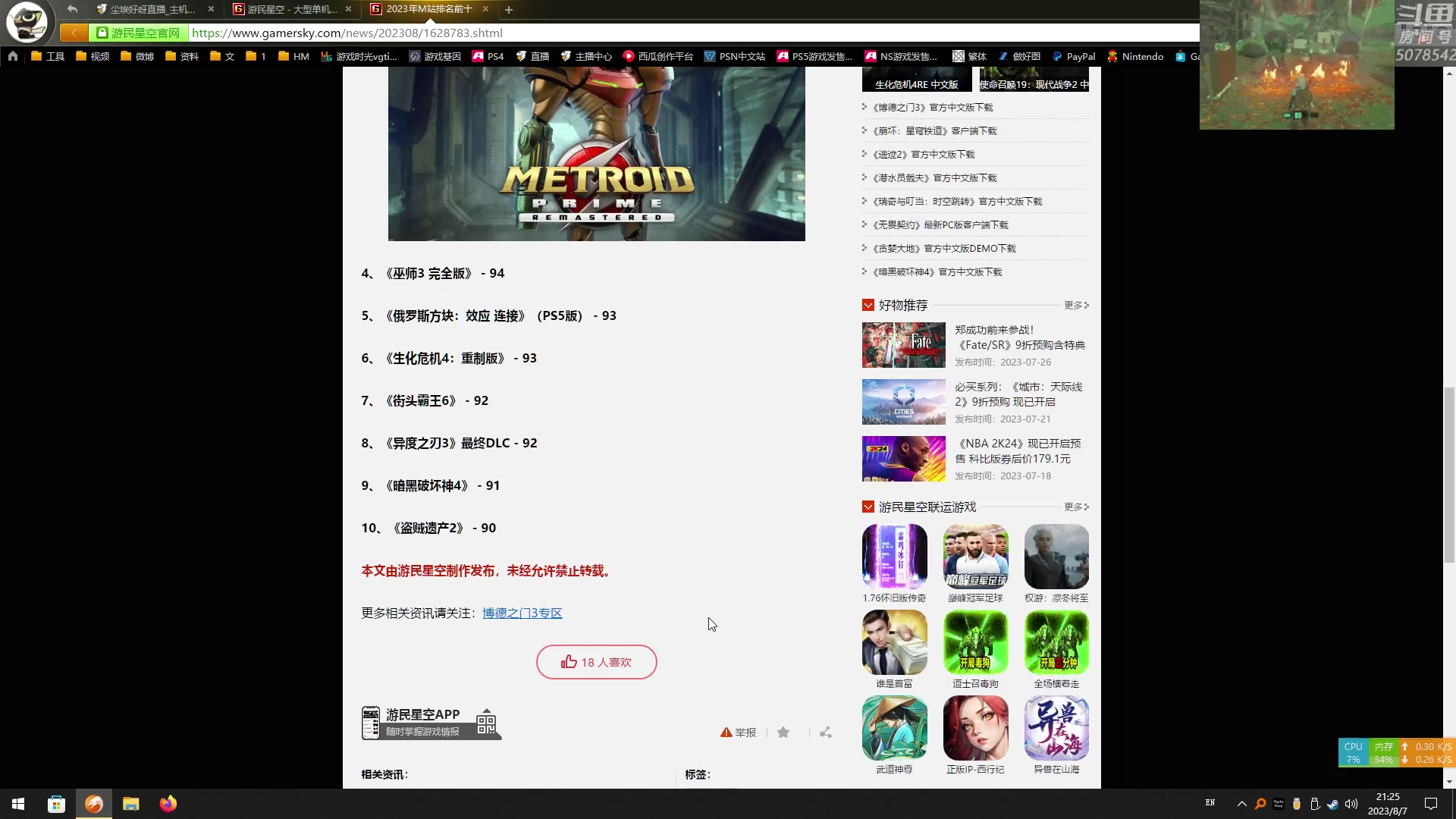Open the 《暗黑破坏神4》官方中文版下载 link
The height and width of the screenshot is (819, 1456).
pyautogui.click(x=937, y=272)
